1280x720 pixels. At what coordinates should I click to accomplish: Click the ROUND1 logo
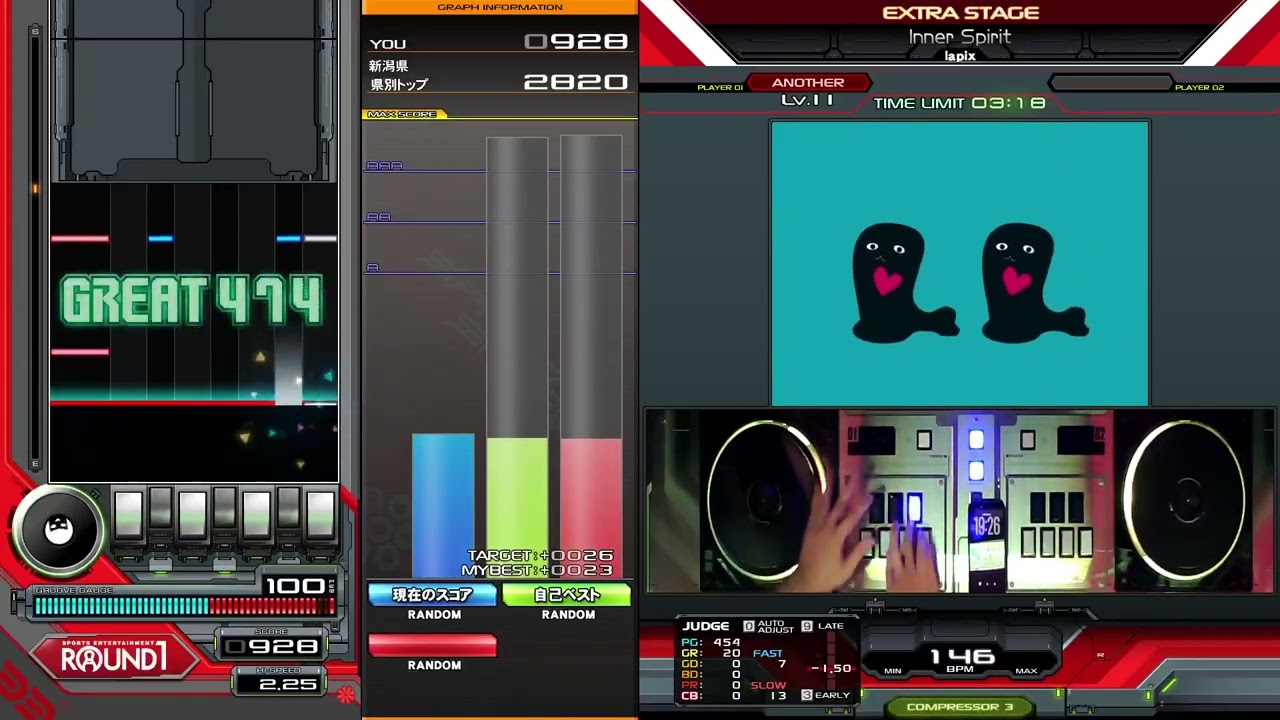pyautogui.click(x=113, y=659)
